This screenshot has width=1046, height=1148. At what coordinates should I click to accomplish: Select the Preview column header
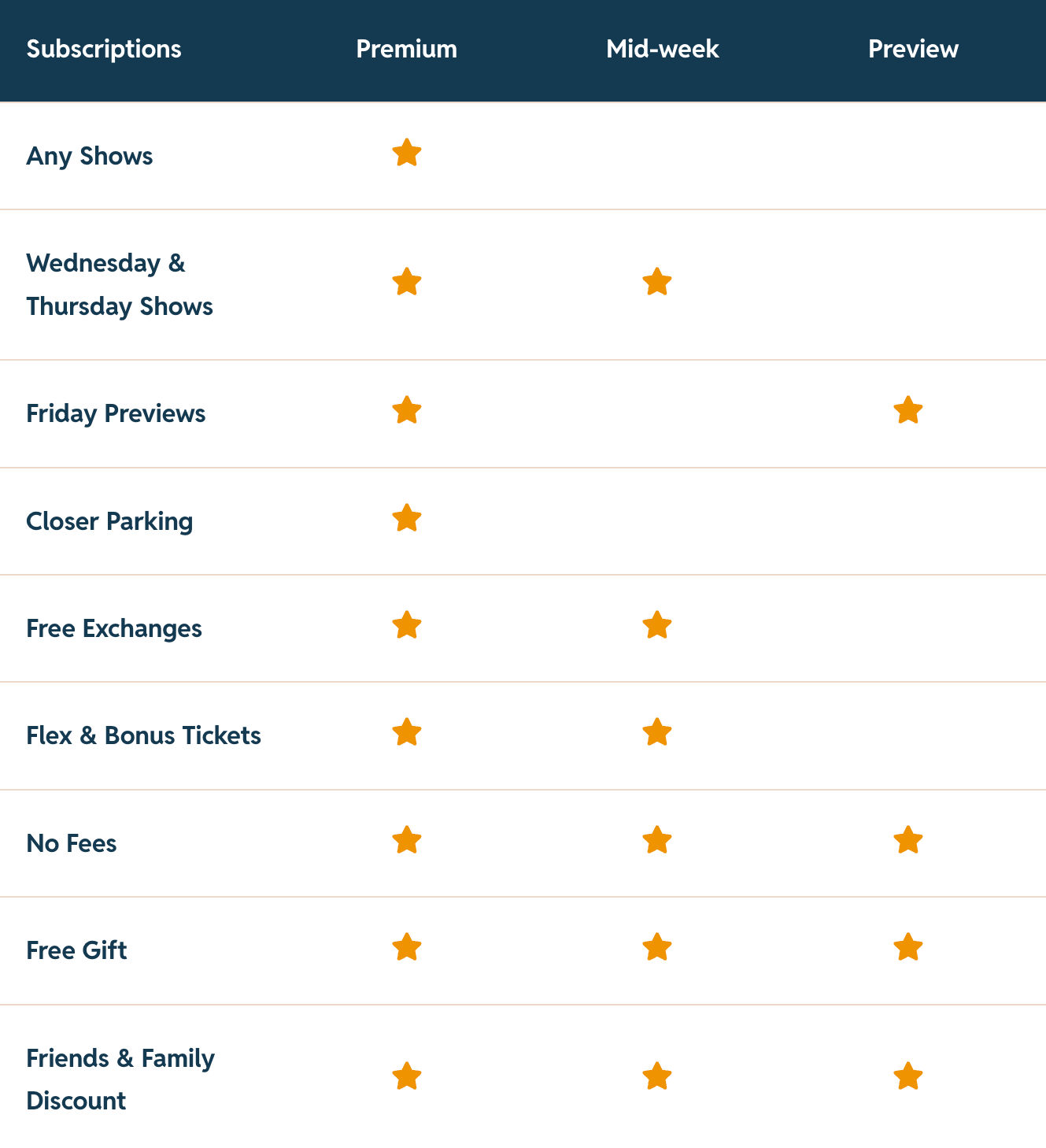[913, 49]
